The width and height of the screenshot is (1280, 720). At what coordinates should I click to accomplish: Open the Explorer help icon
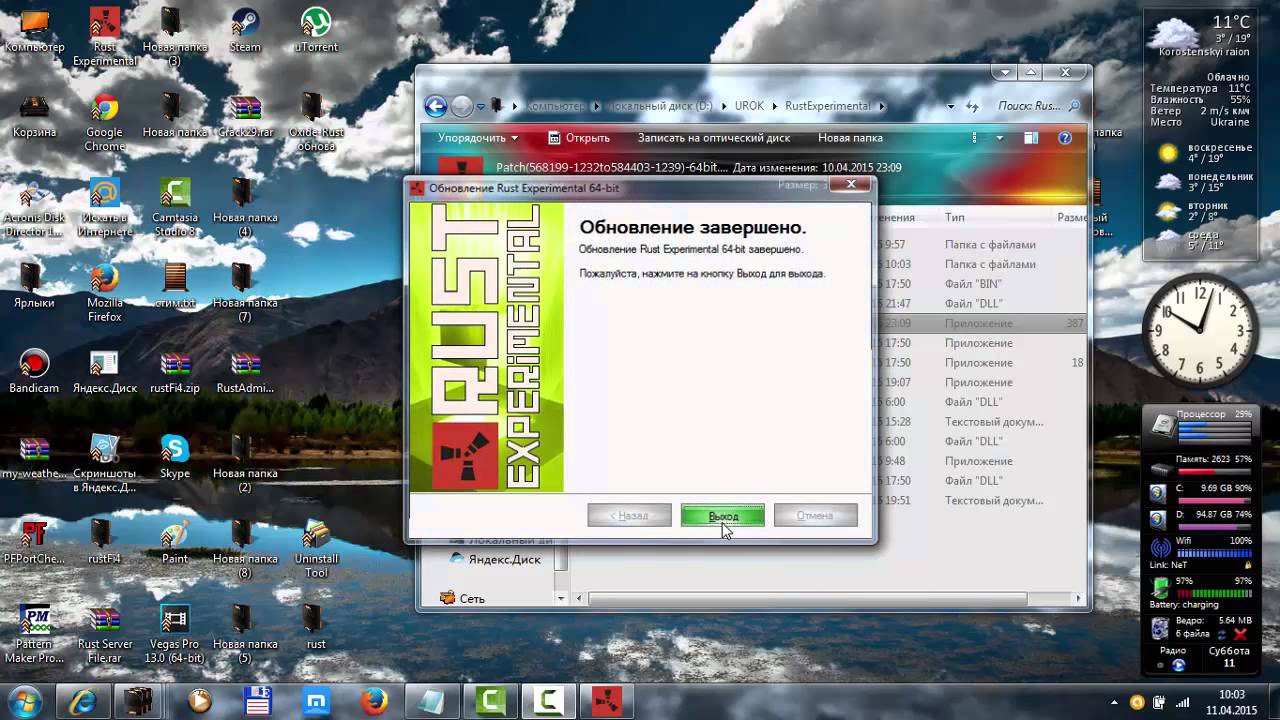click(1065, 138)
